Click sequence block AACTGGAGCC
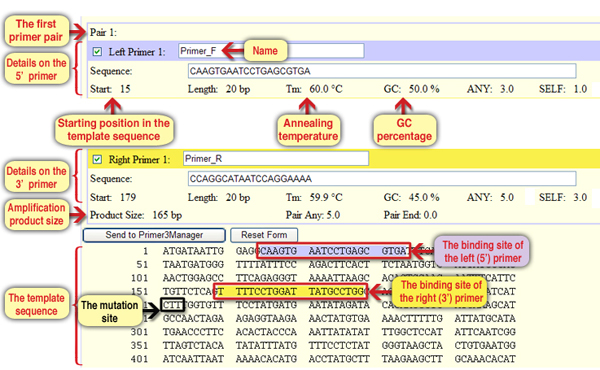 (x=193, y=278)
